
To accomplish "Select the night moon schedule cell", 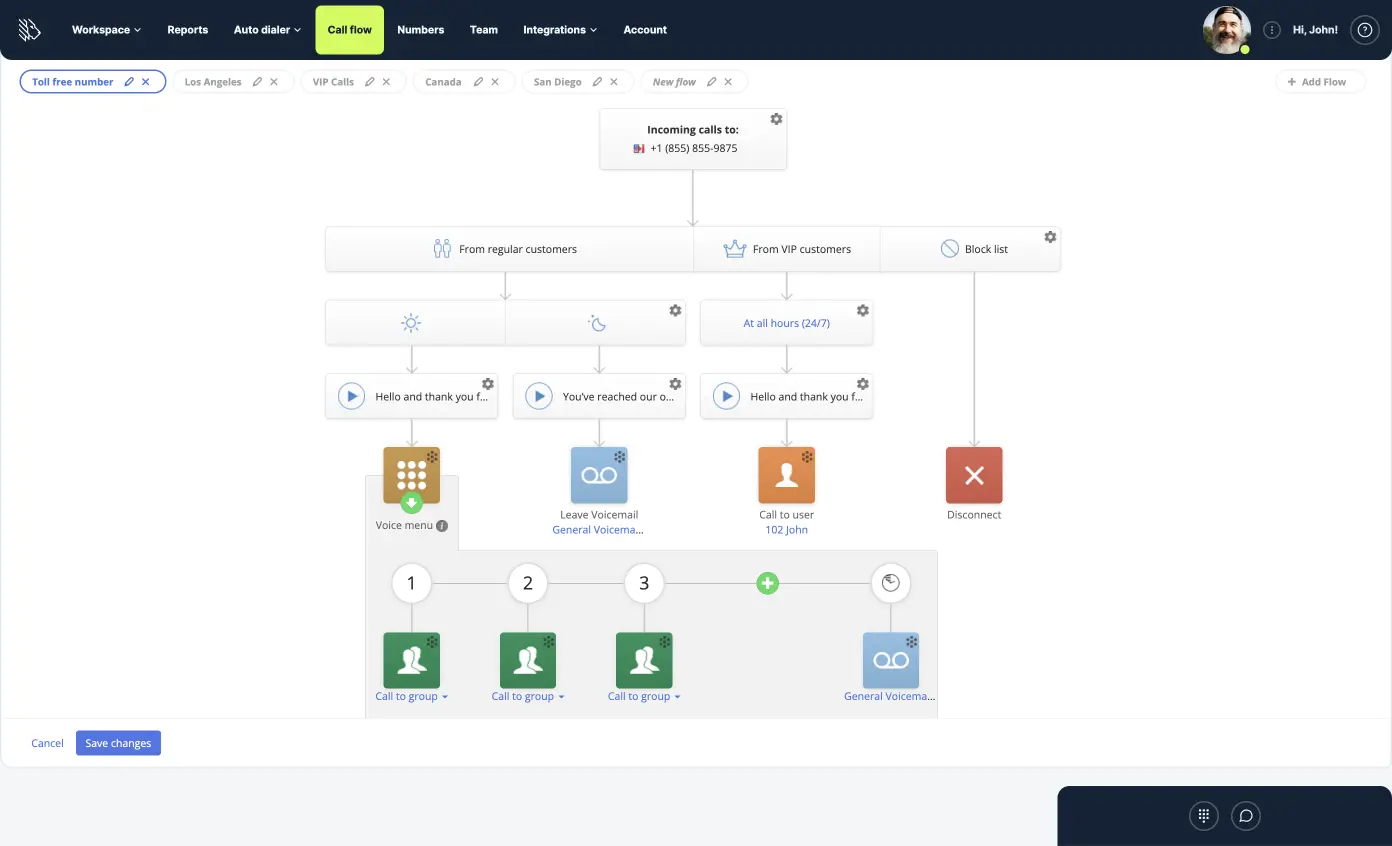I will click(596, 323).
